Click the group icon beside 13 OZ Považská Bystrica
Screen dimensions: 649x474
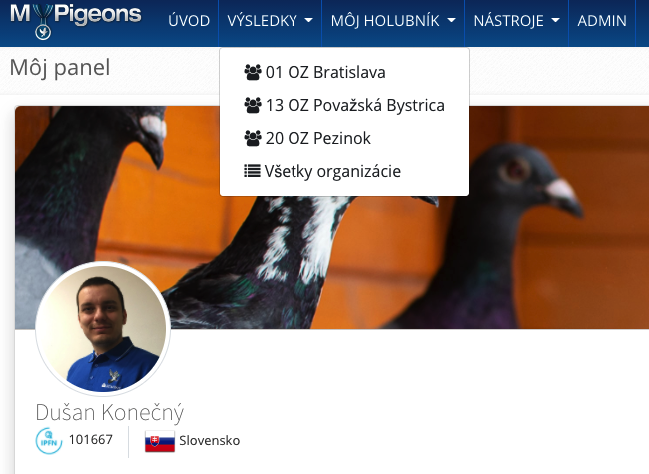point(252,105)
